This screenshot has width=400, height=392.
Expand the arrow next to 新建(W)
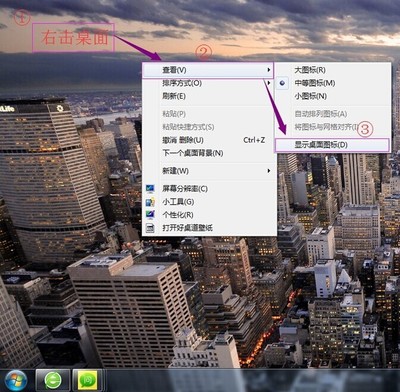(269, 171)
